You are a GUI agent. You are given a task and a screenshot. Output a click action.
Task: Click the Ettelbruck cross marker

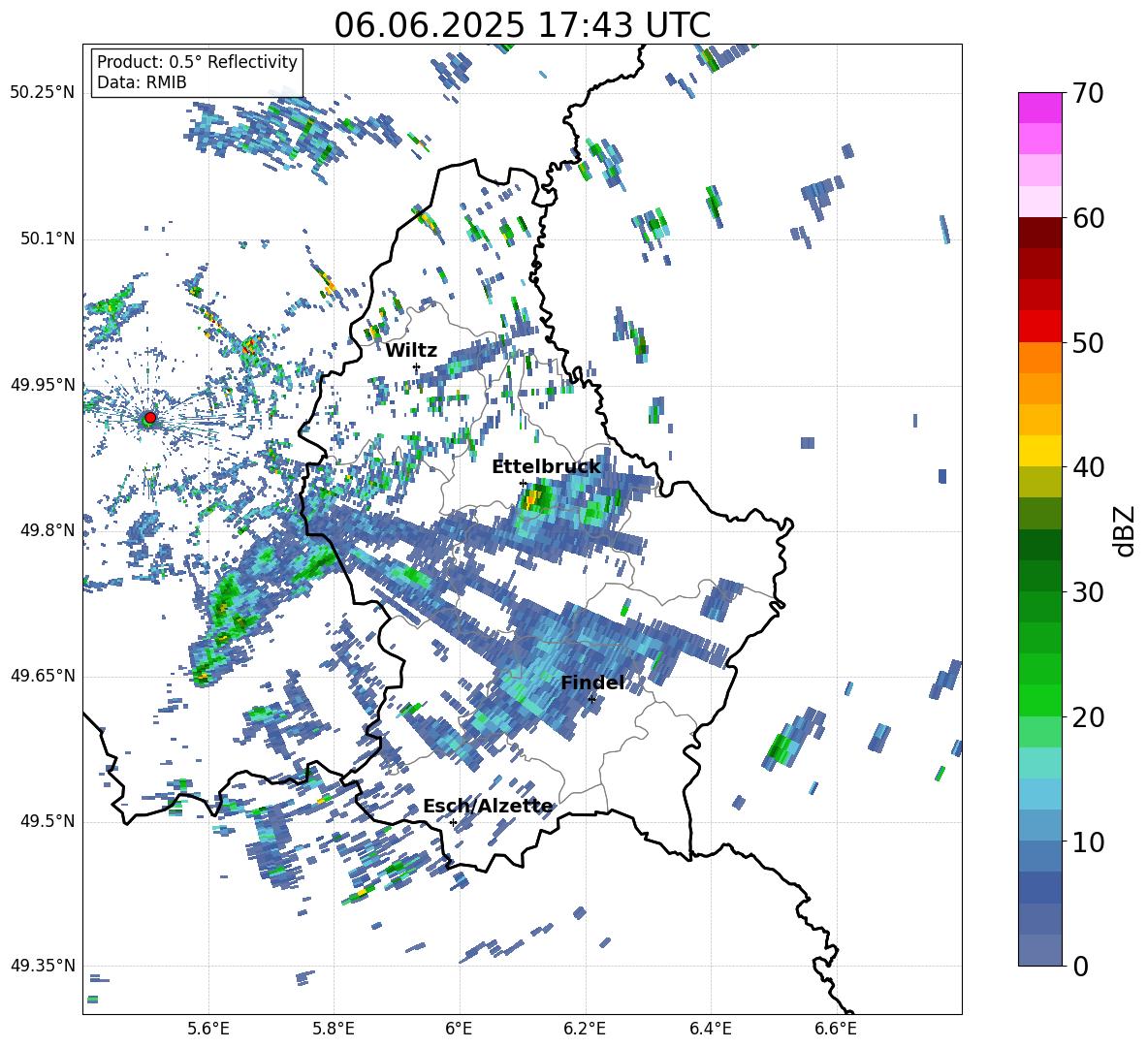coord(523,483)
